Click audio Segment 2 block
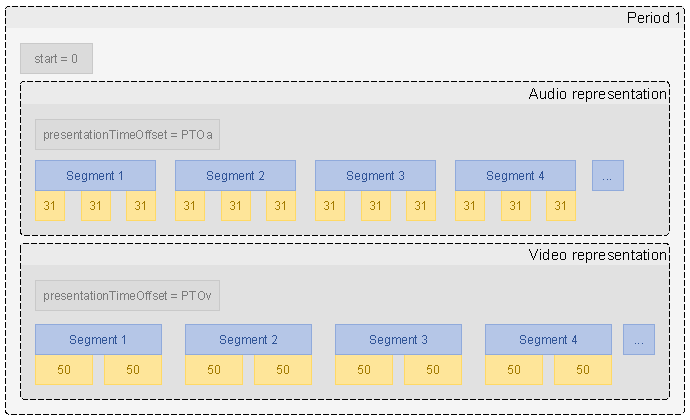The height and width of the screenshot is (420, 690). [235, 176]
